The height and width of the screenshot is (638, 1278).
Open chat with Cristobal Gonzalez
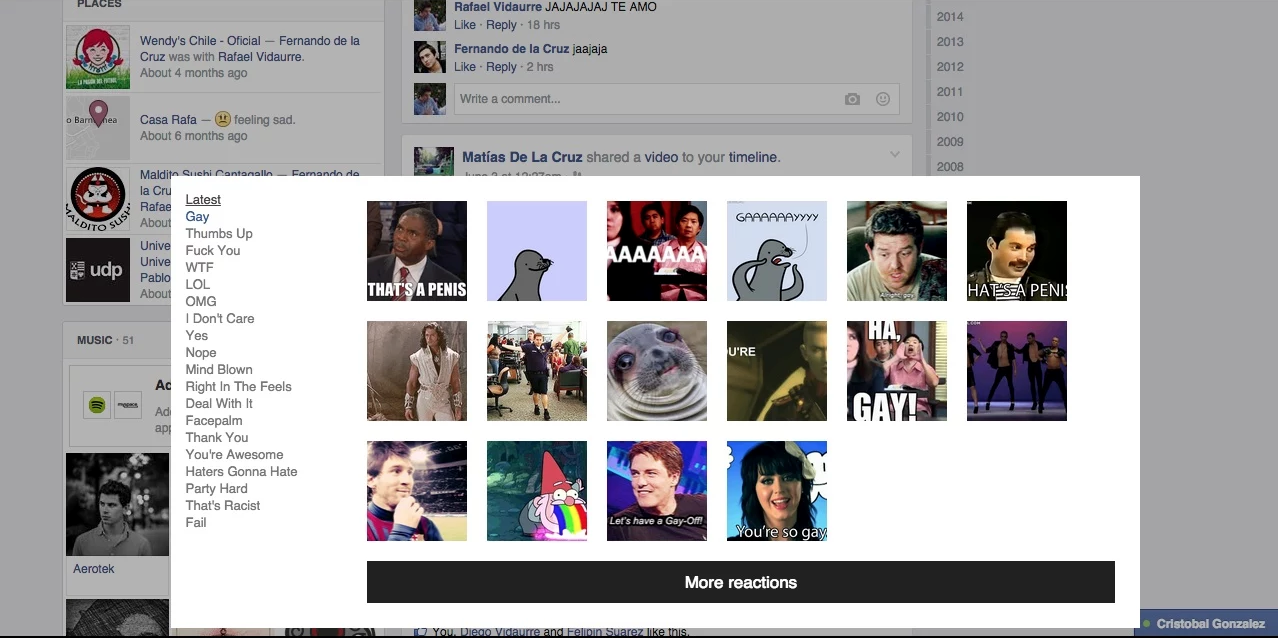click(1208, 624)
